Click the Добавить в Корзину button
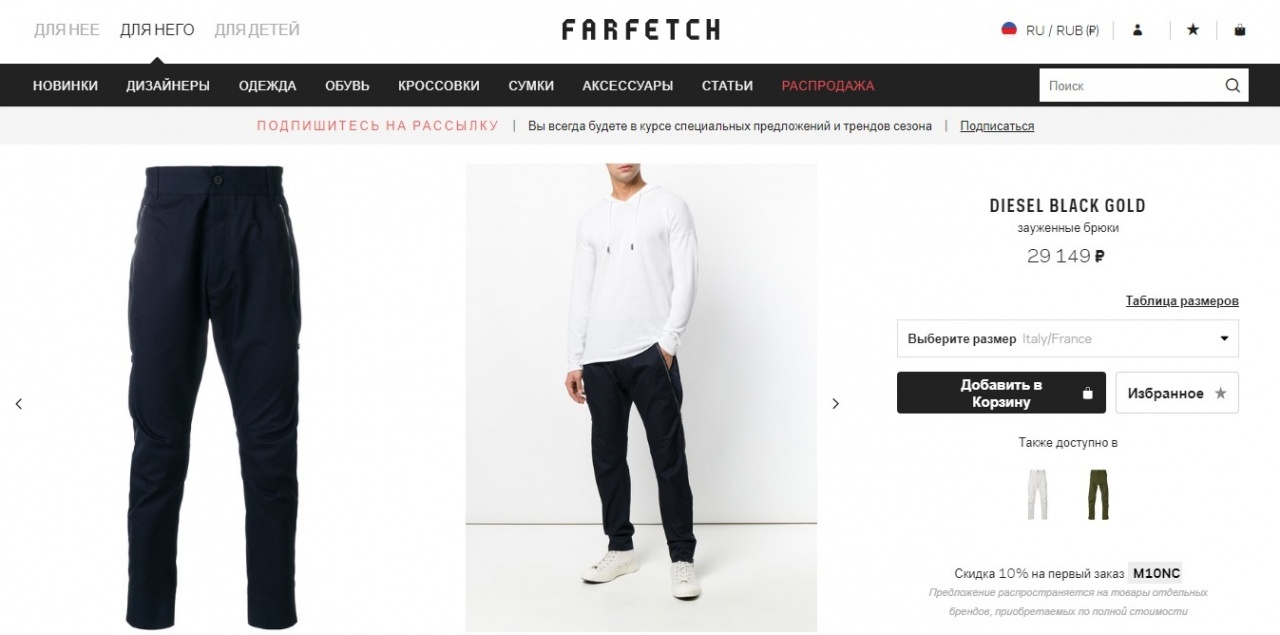The height and width of the screenshot is (635, 1280). [1001, 393]
